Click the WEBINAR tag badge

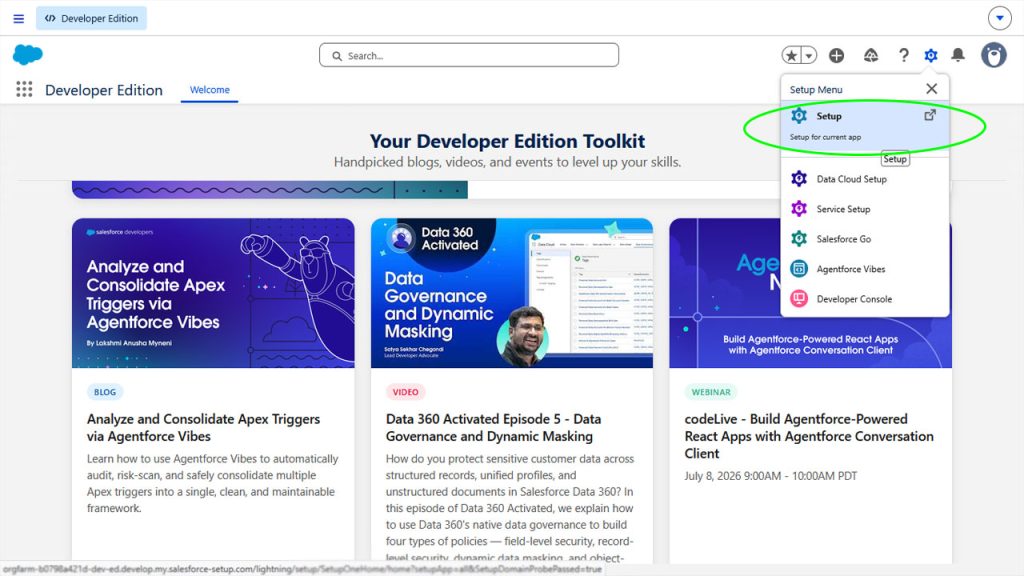pos(711,392)
